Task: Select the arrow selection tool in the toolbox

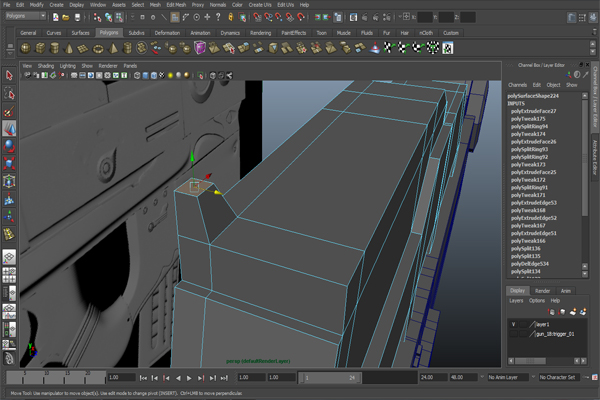Action: (9, 75)
